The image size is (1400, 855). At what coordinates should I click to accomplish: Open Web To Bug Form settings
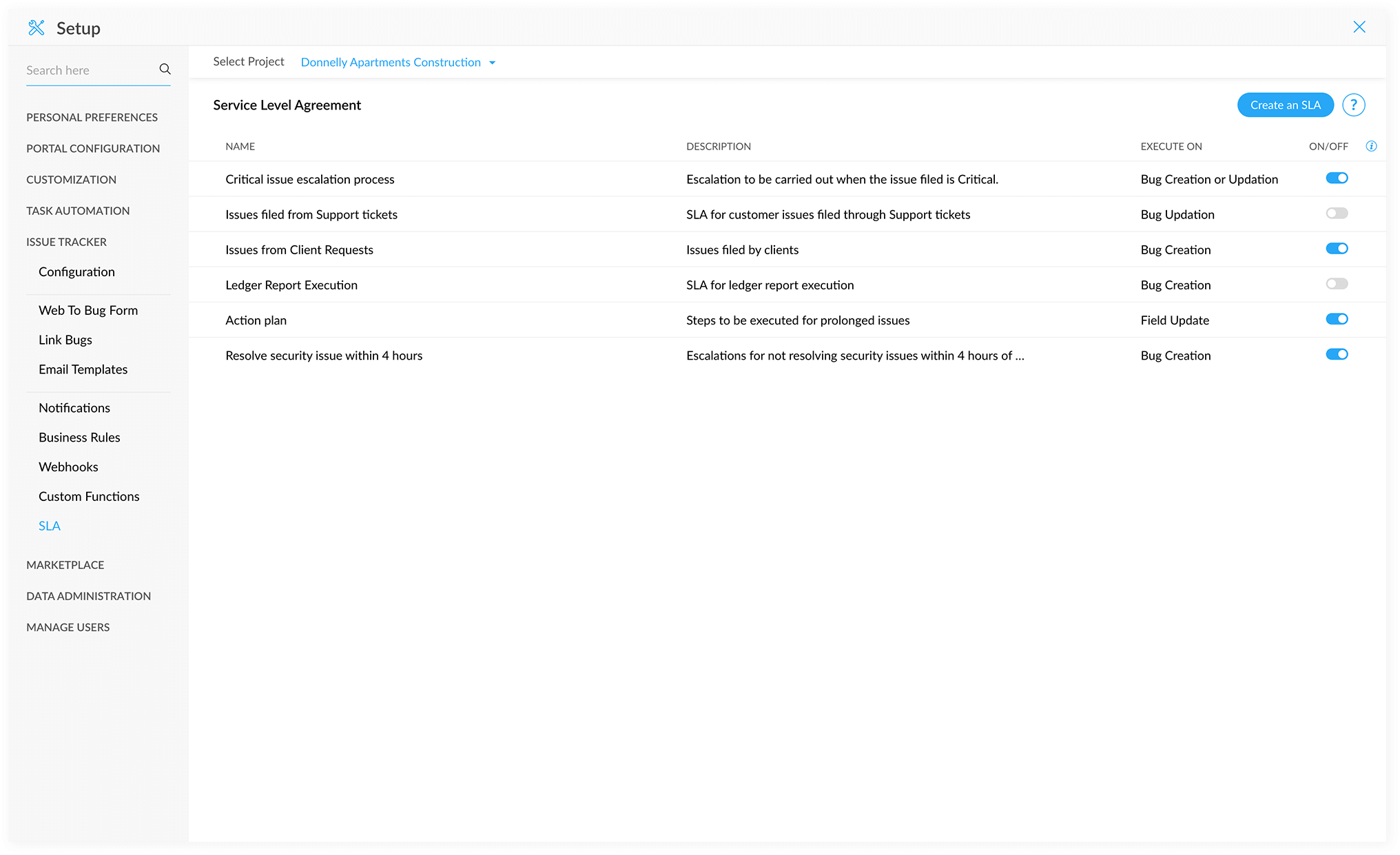click(x=88, y=310)
